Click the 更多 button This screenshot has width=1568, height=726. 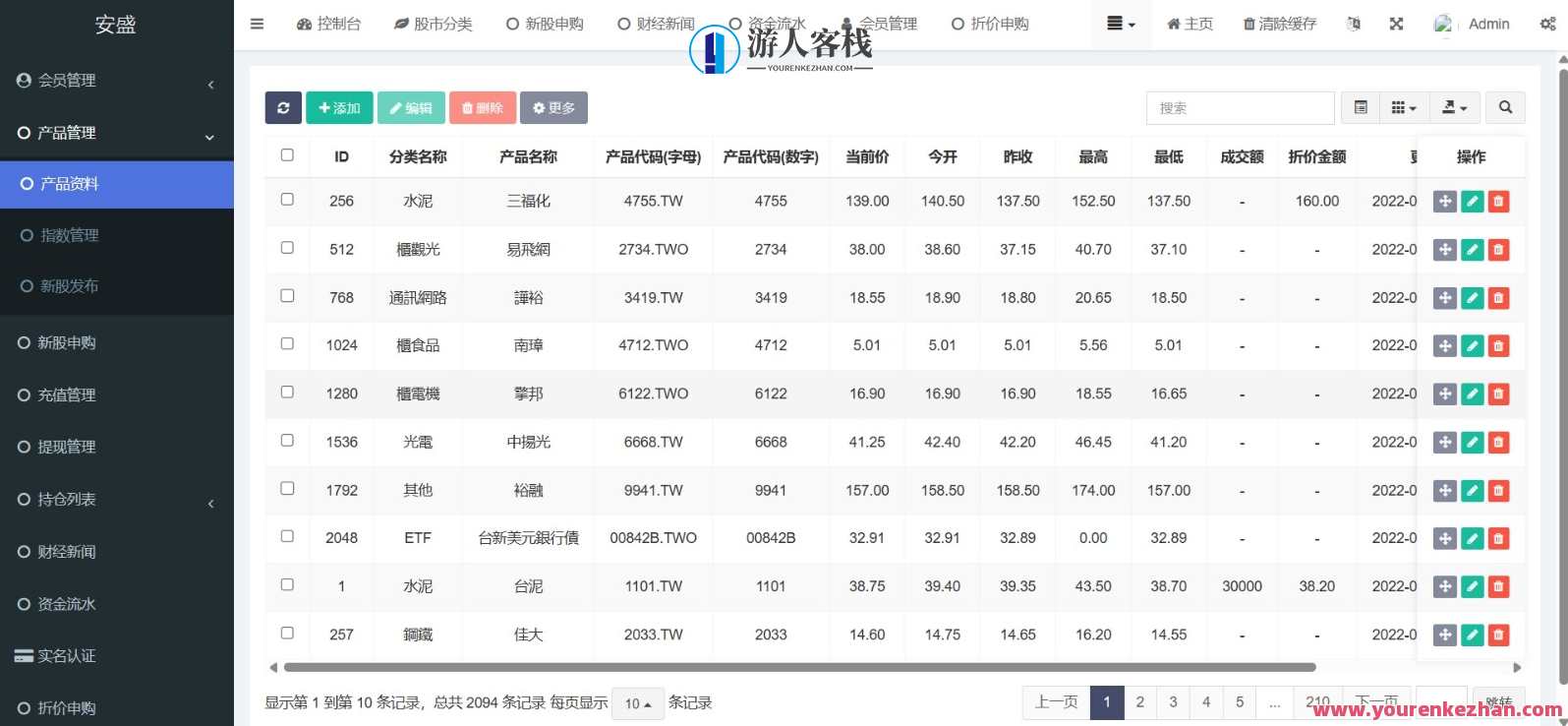click(553, 108)
